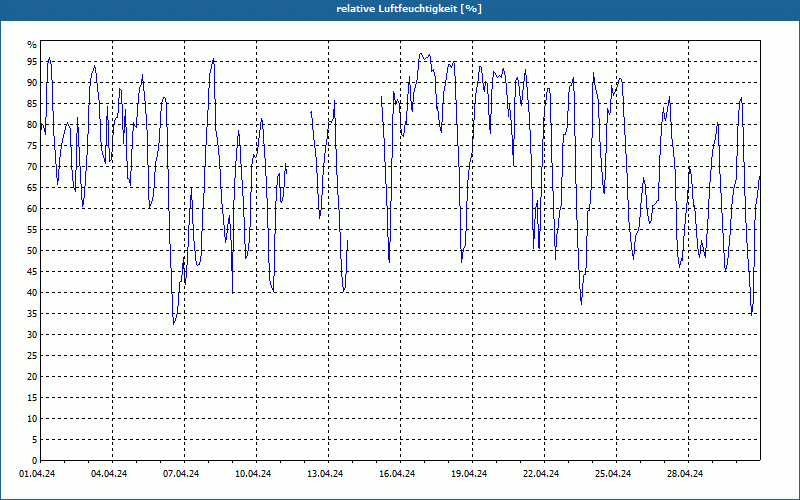800x500 pixels.
Task: Click the y-axis value 5
Action: point(34,440)
